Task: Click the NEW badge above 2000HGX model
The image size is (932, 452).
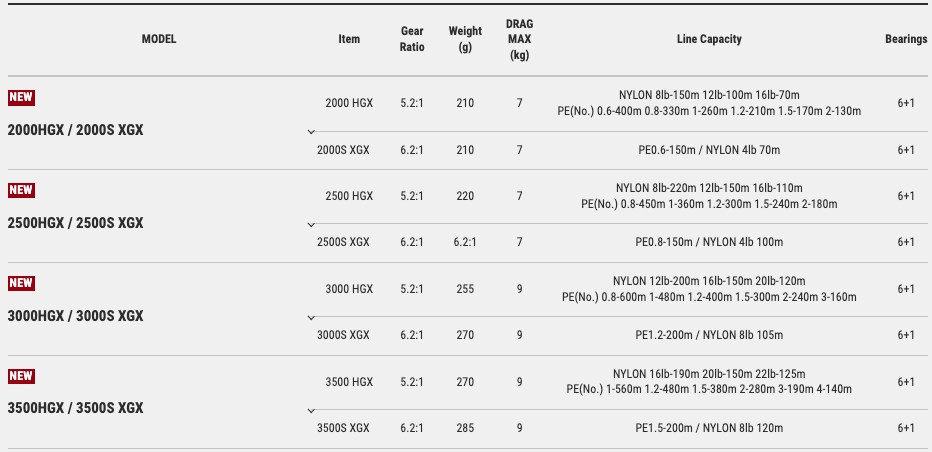Action: (x=21, y=97)
